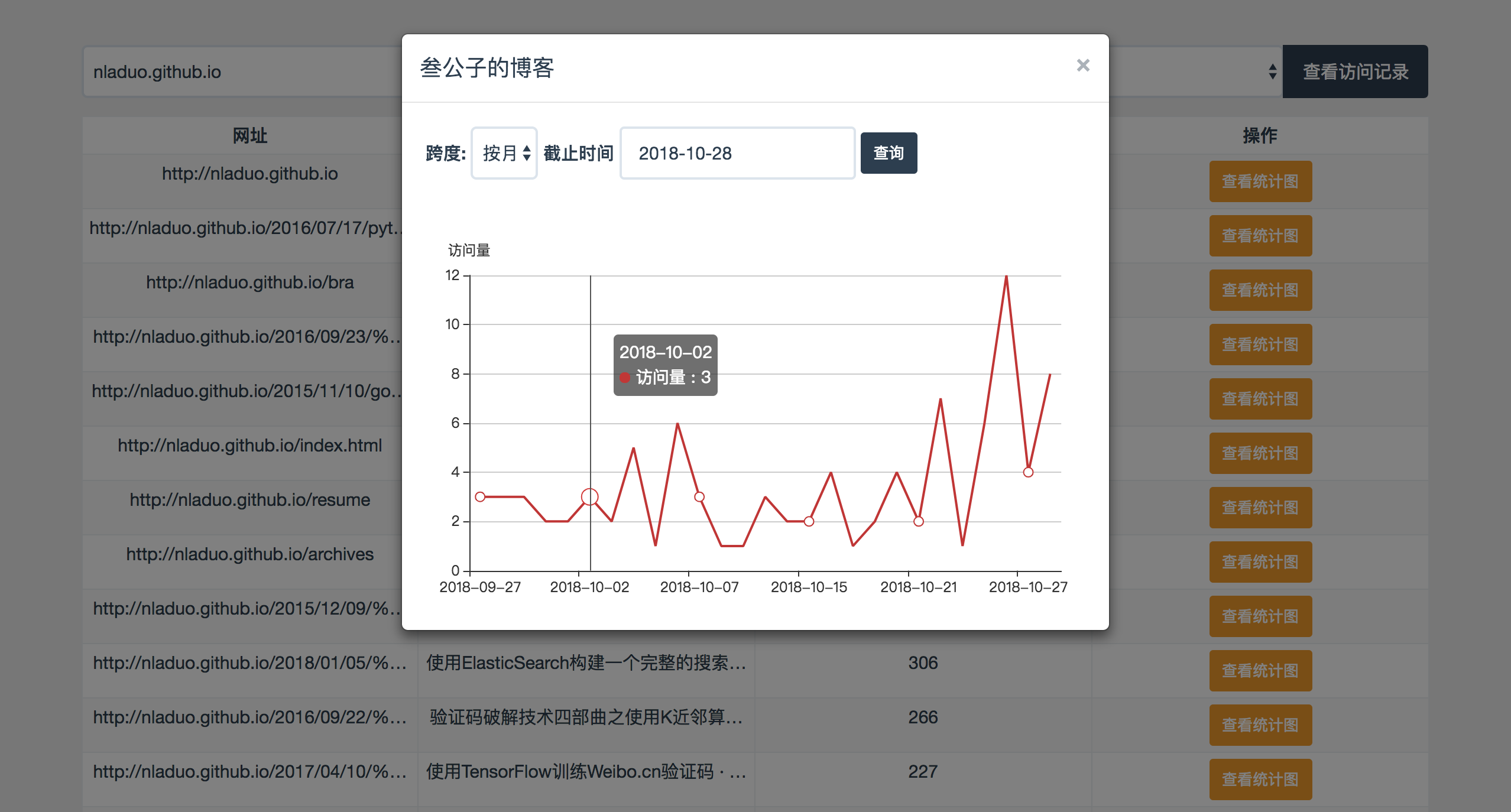This screenshot has width=1511, height=812.
Task: Open the site select dropdown arrows
Action: 1272,72
